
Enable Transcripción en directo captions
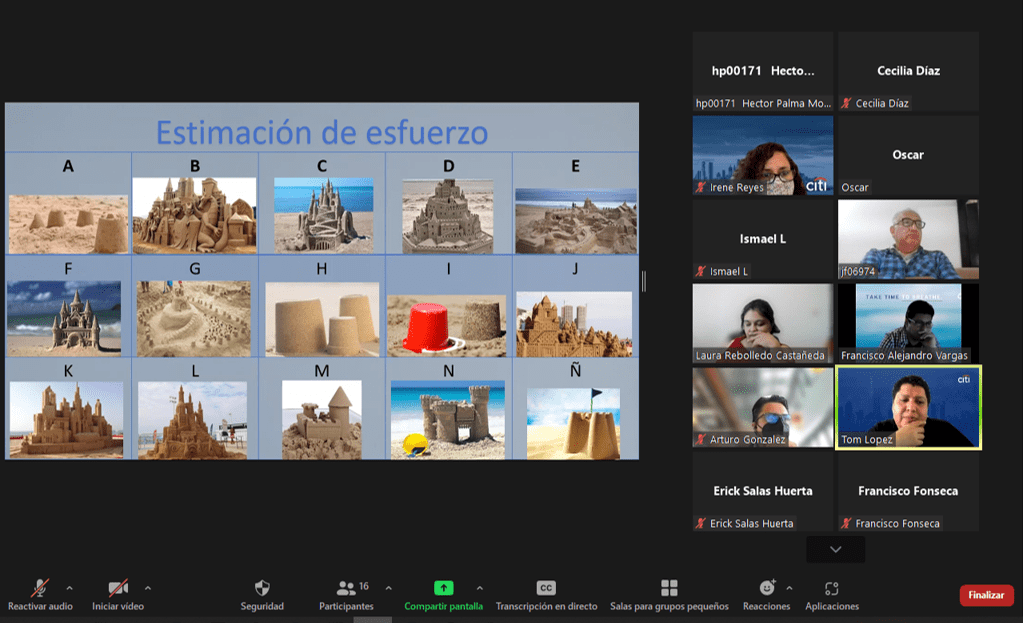pyautogui.click(x=546, y=588)
